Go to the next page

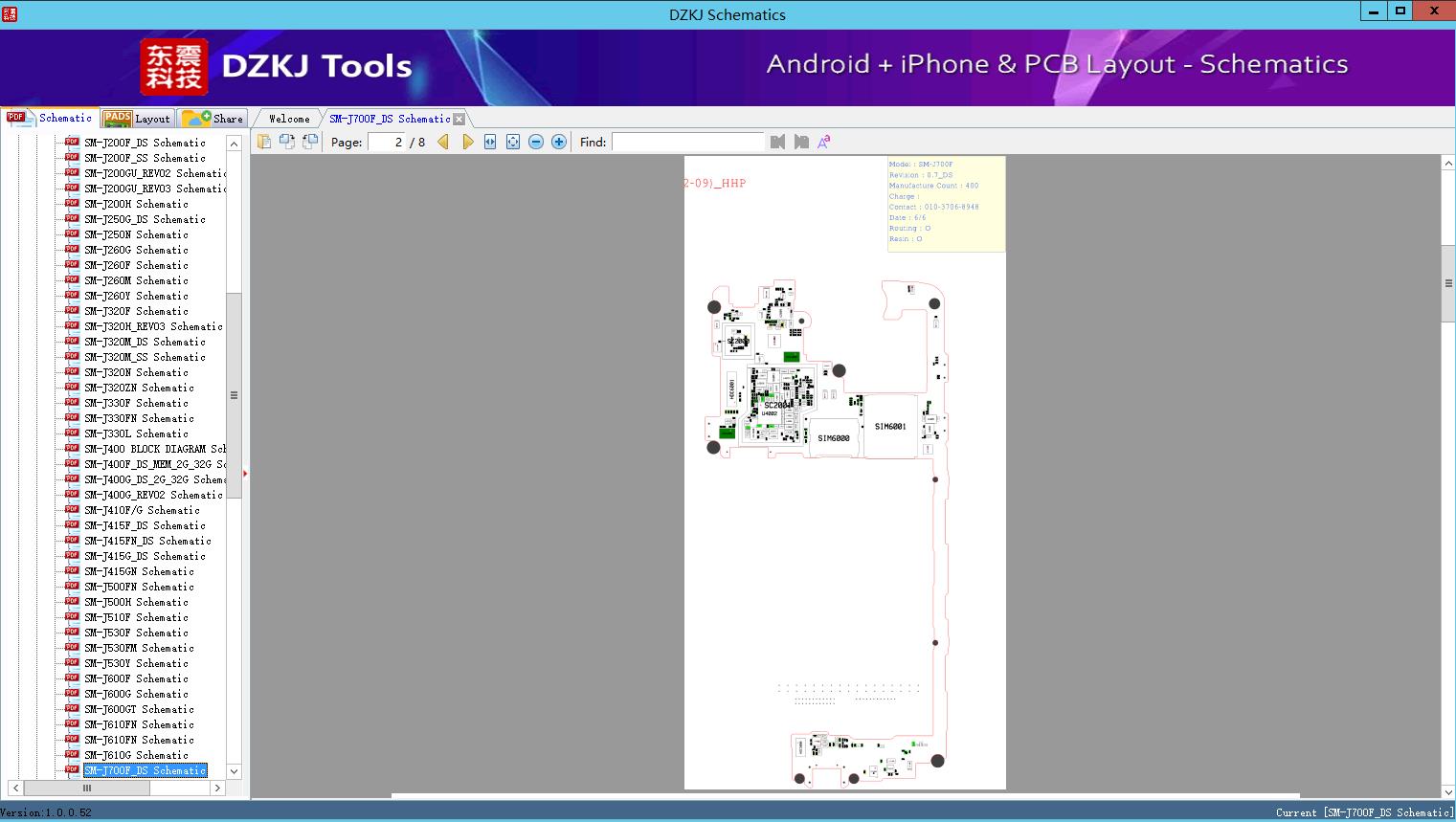coord(467,142)
